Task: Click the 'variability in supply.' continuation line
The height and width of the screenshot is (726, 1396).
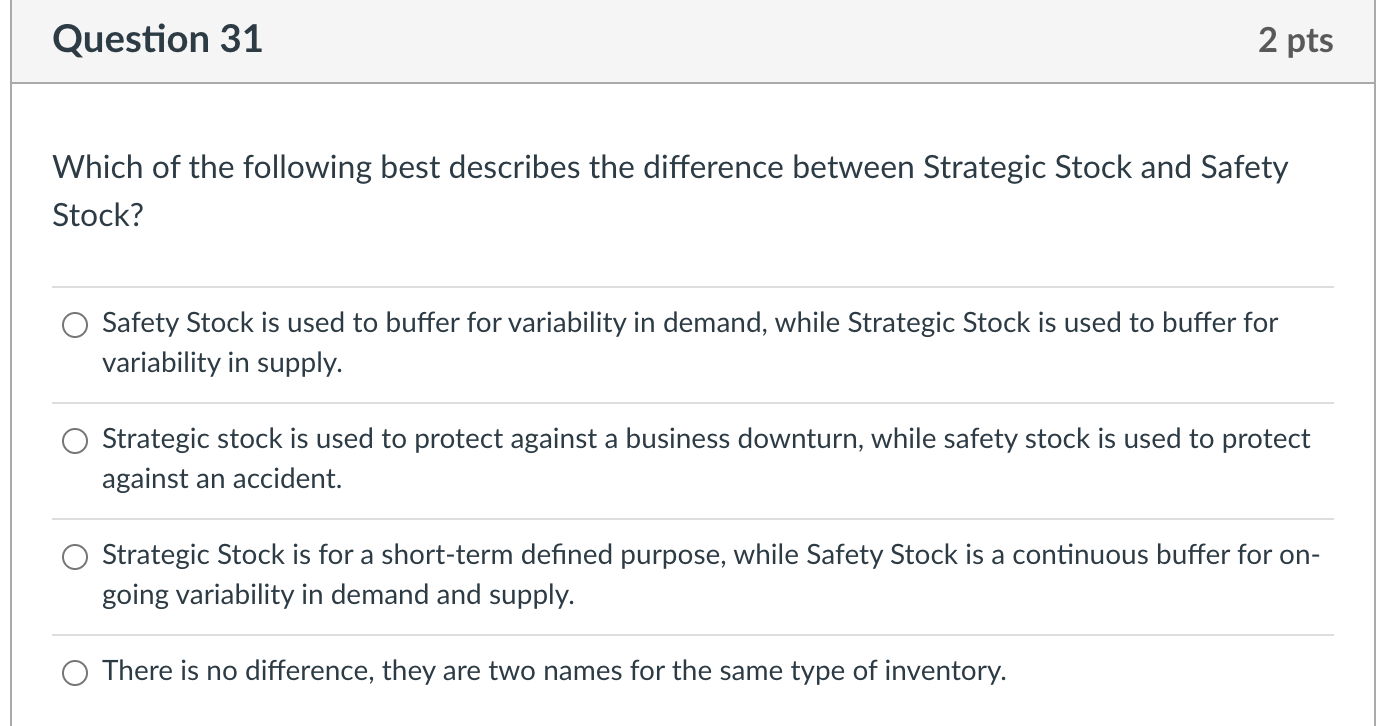Action: (x=222, y=363)
